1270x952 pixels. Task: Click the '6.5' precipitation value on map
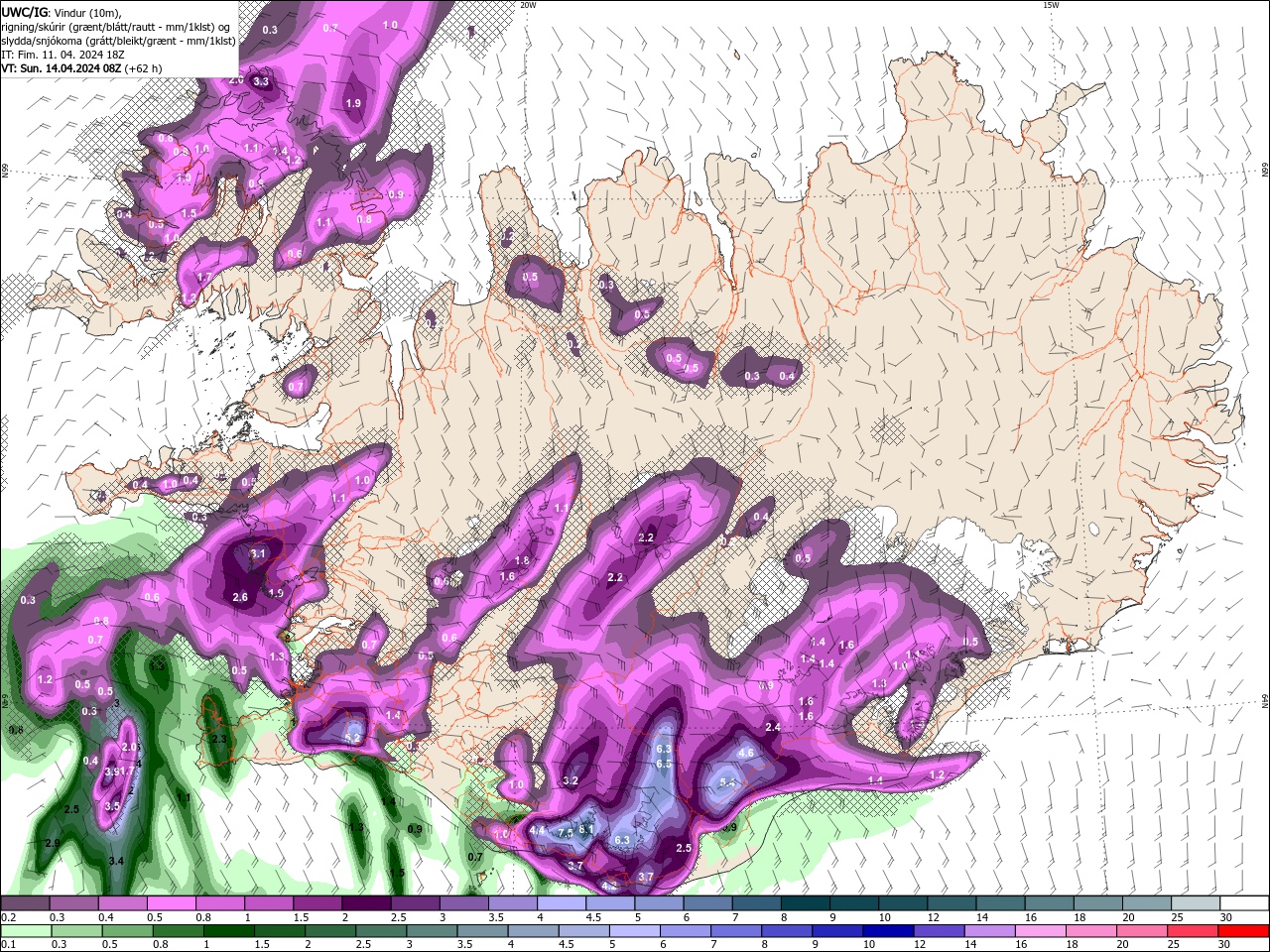click(x=665, y=764)
